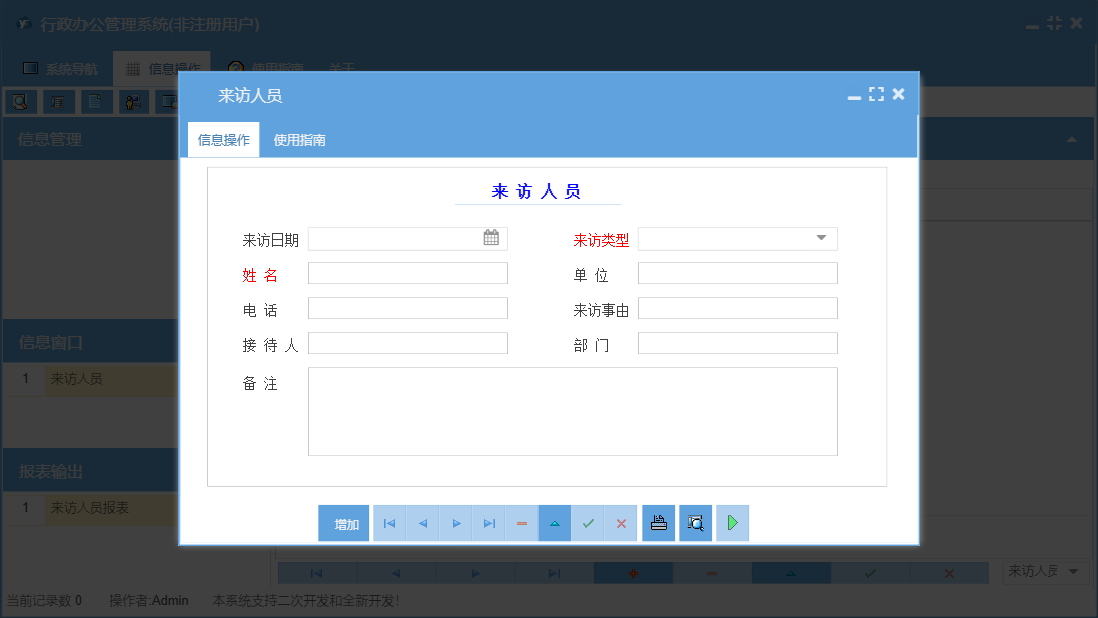Delete current record with the red minus icon
The height and width of the screenshot is (618, 1098).
521,523
